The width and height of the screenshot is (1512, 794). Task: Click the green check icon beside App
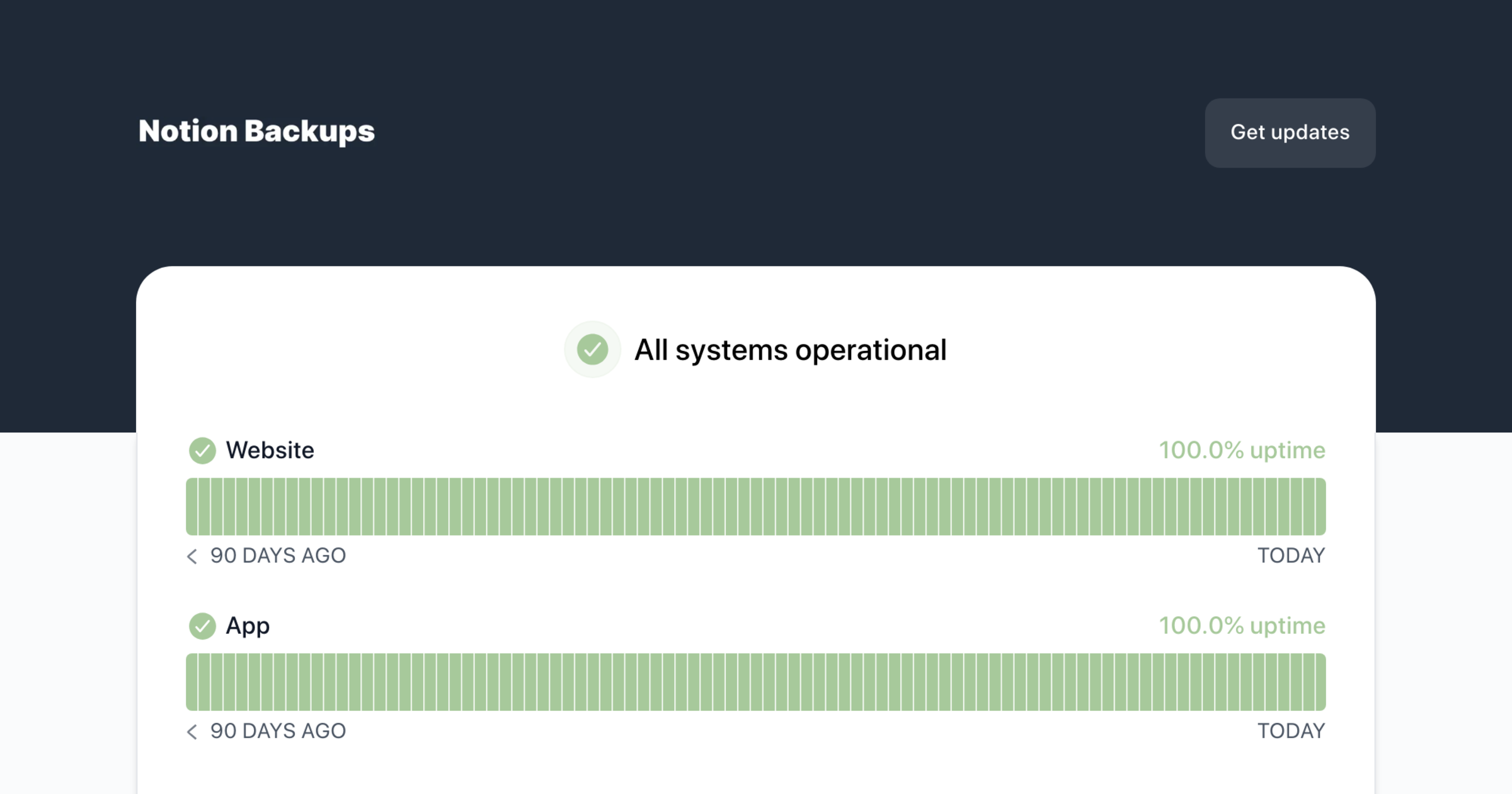click(202, 626)
